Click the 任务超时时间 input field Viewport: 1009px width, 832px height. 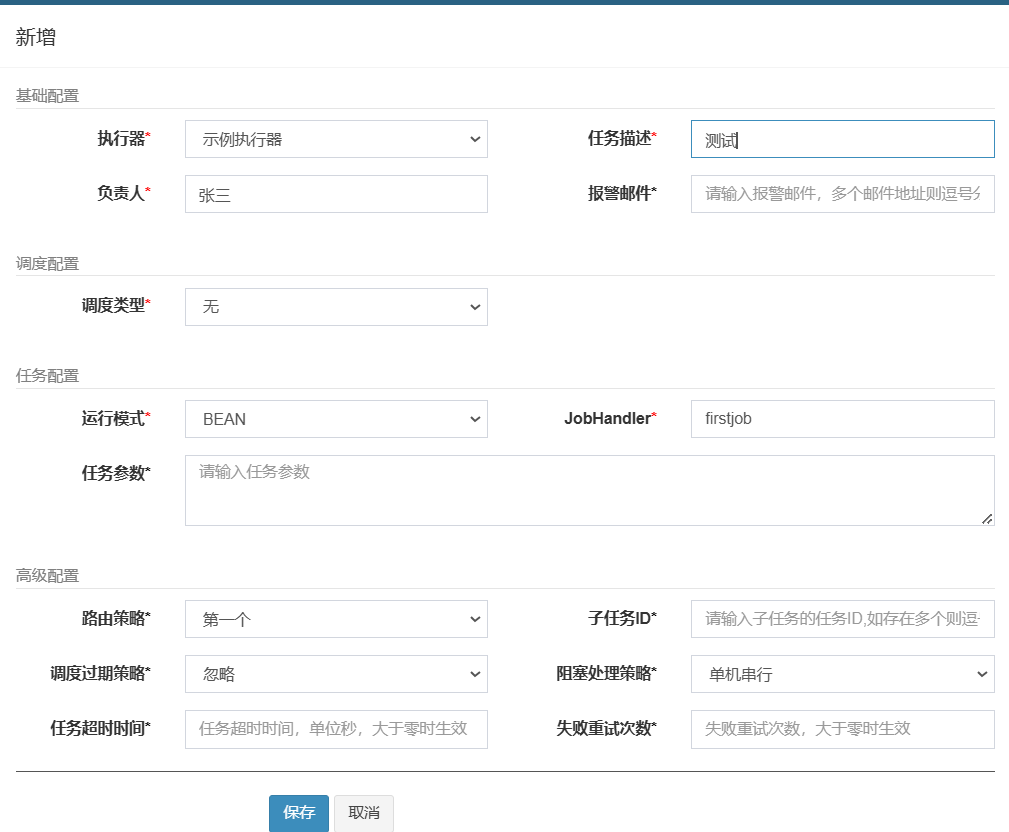point(336,729)
